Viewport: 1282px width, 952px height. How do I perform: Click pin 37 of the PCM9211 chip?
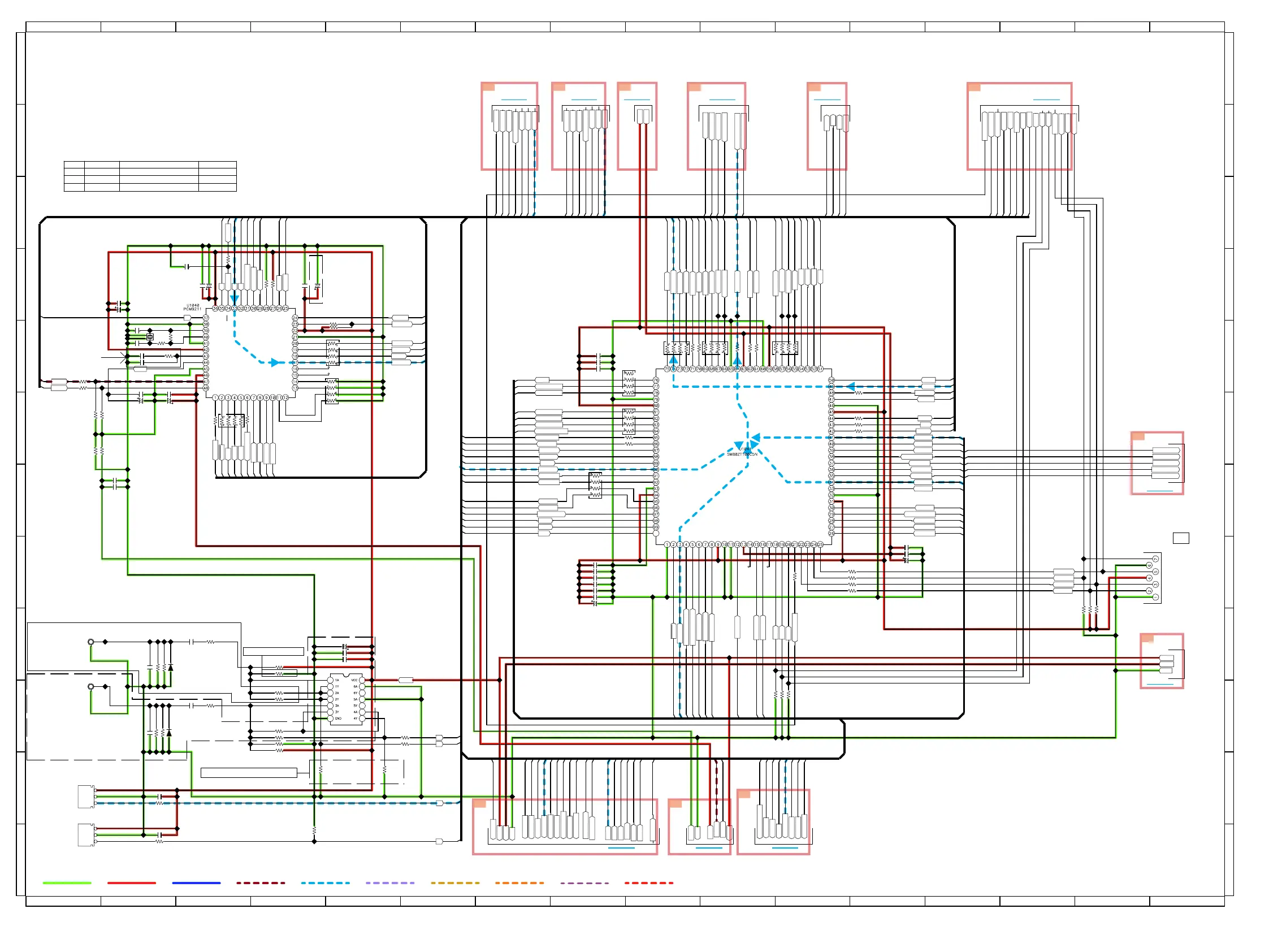(206, 318)
